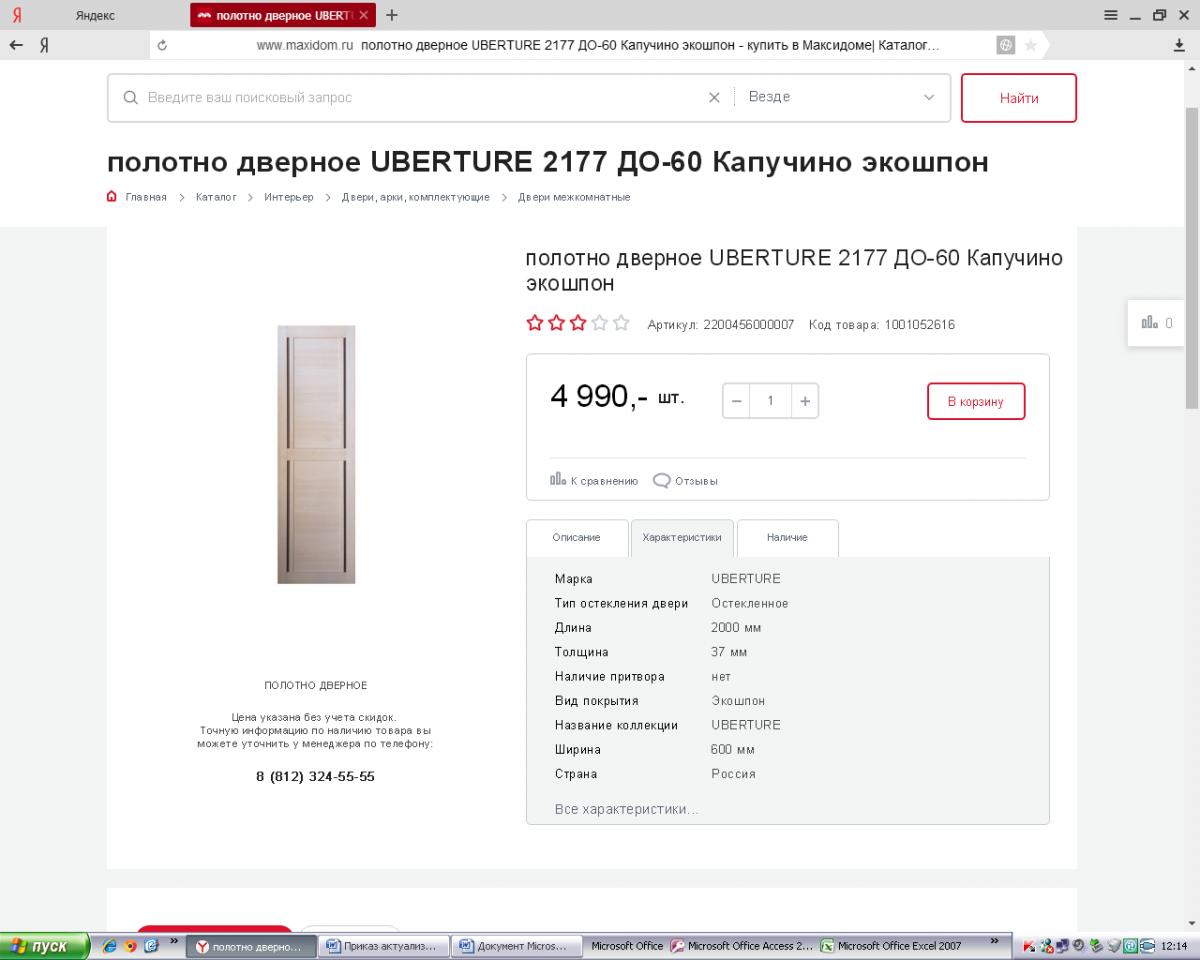Add the door to cart with В корзину
Viewport: 1200px width, 960px height.
pyautogui.click(x=976, y=401)
